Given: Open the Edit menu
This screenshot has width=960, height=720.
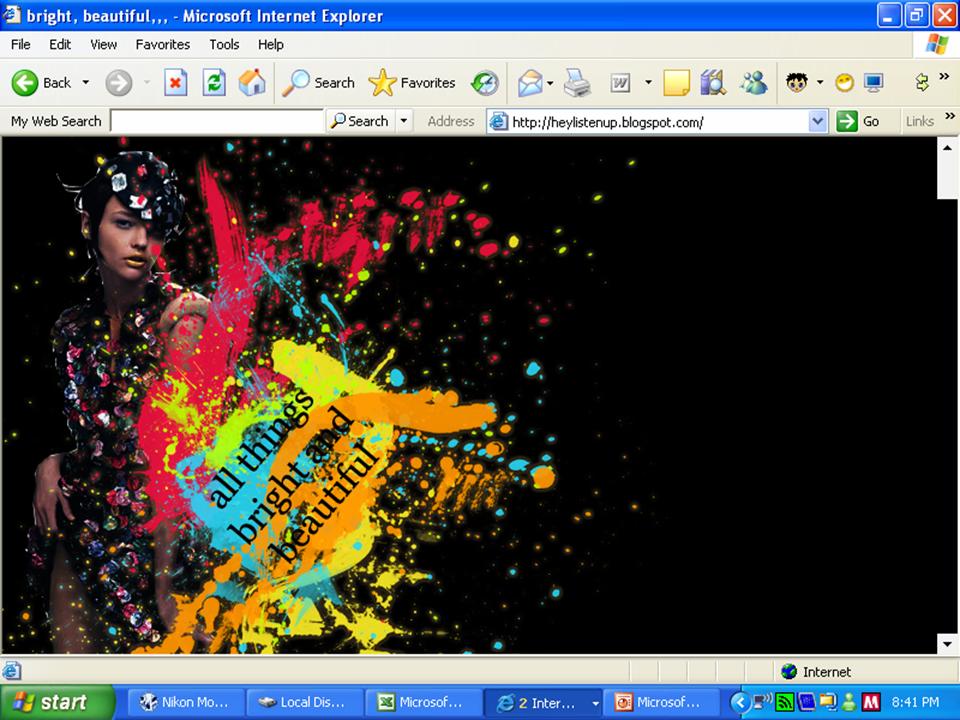Looking at the screenshot, I should click(60, 45).
